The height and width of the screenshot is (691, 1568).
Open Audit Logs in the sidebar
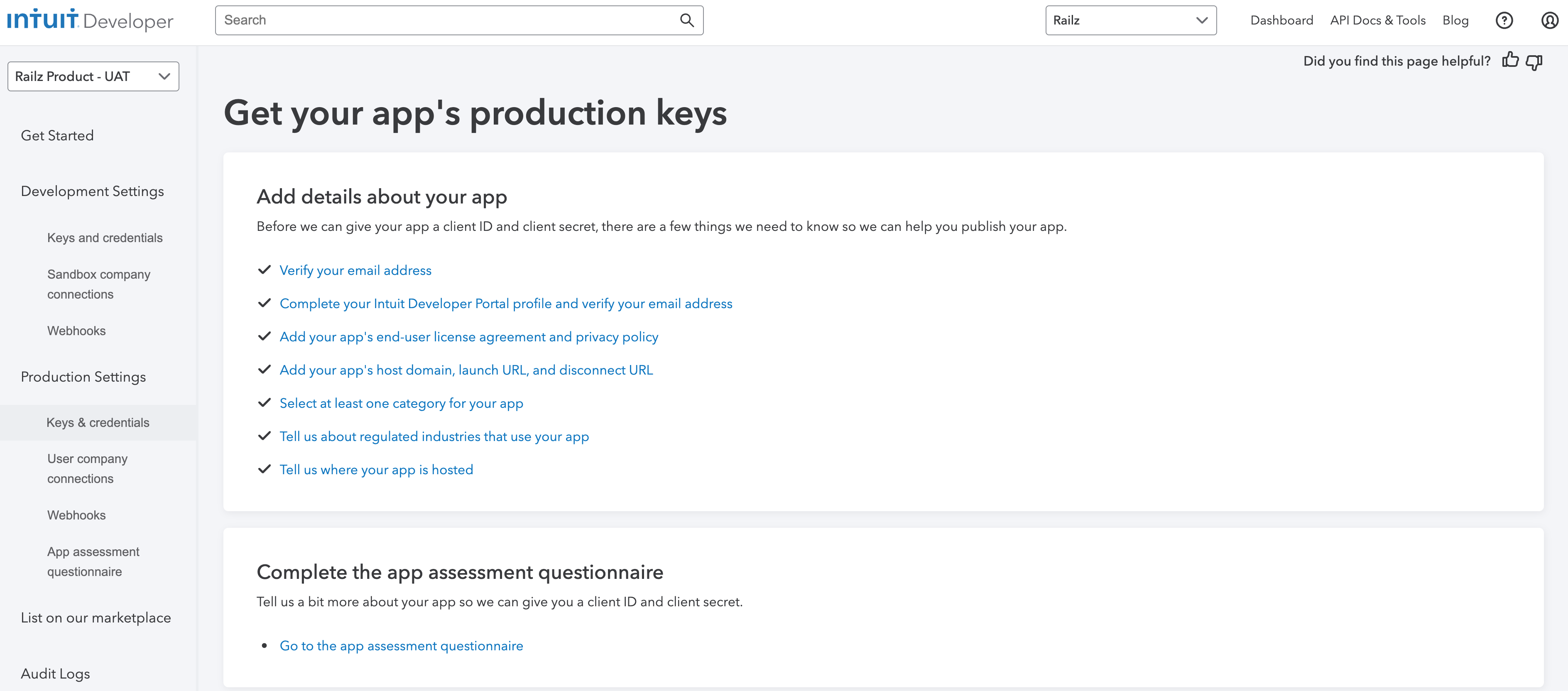tap(55, 674)
